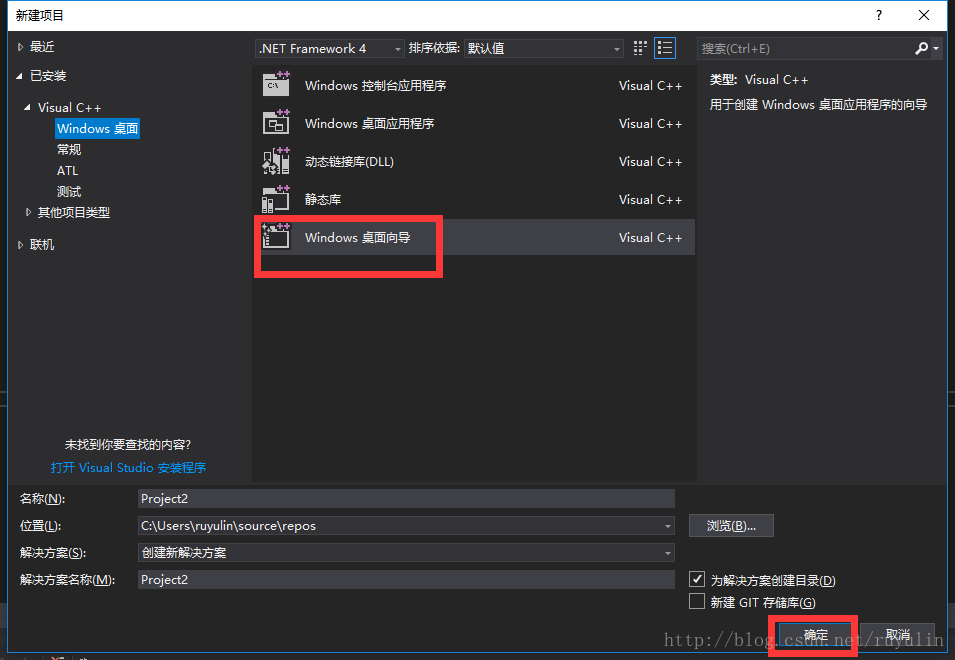The image size is (955, 660).
Task: Select the Windows 桌面 category
Action: 97,128
